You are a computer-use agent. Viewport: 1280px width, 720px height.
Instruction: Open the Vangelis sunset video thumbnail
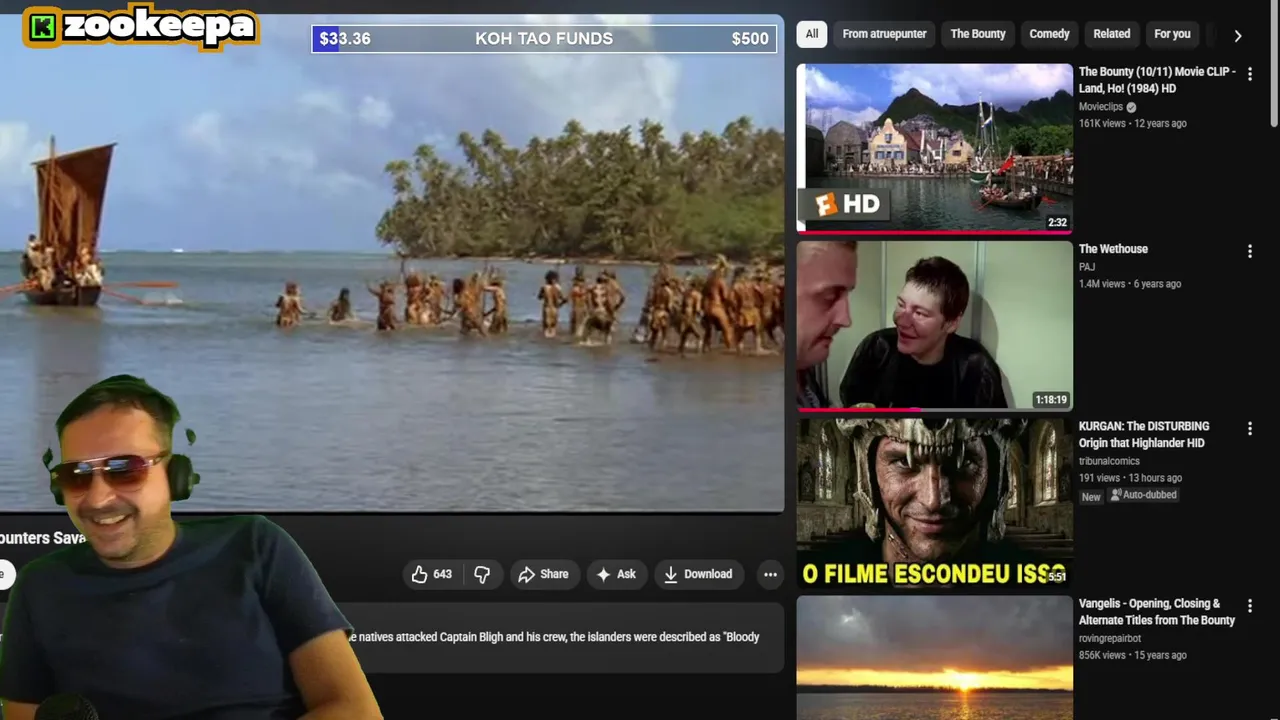934,657
